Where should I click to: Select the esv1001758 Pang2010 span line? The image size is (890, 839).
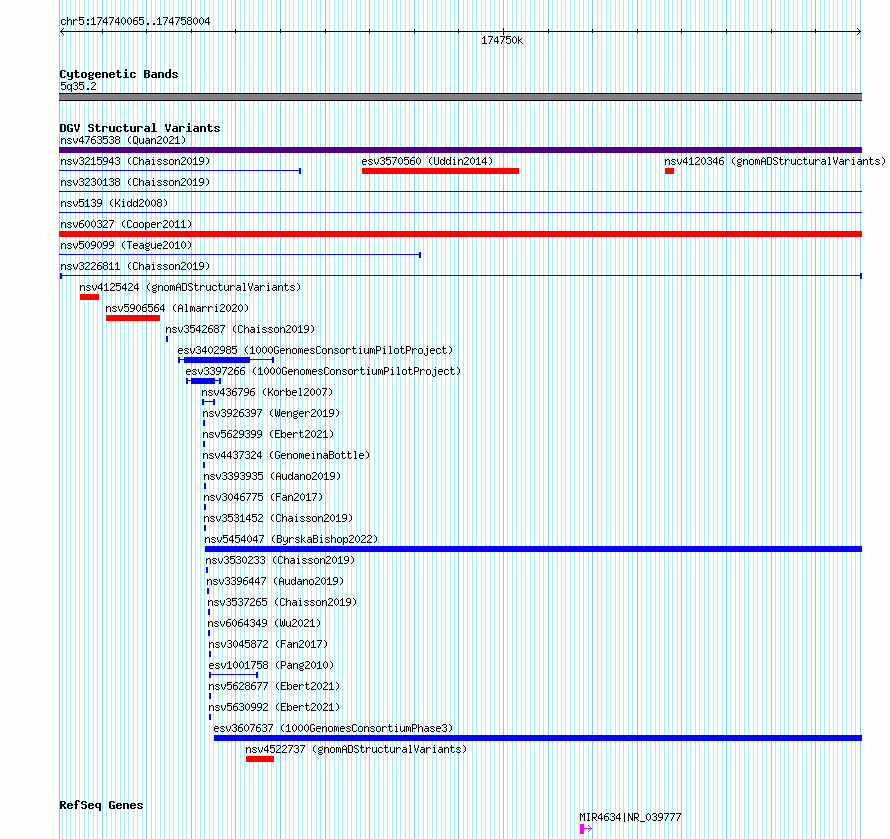[233, 675]
